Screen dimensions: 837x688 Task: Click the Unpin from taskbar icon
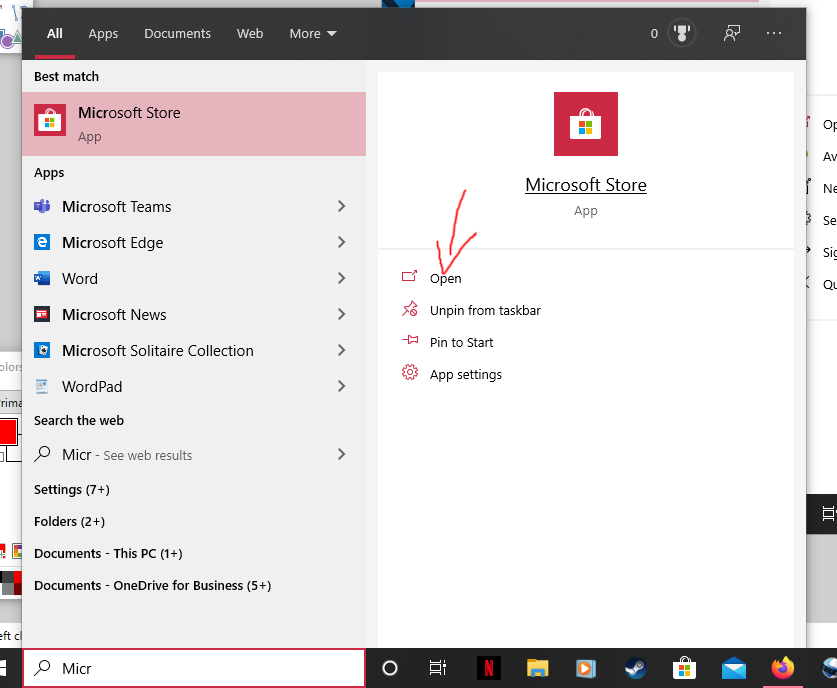(x=409, y=309)
